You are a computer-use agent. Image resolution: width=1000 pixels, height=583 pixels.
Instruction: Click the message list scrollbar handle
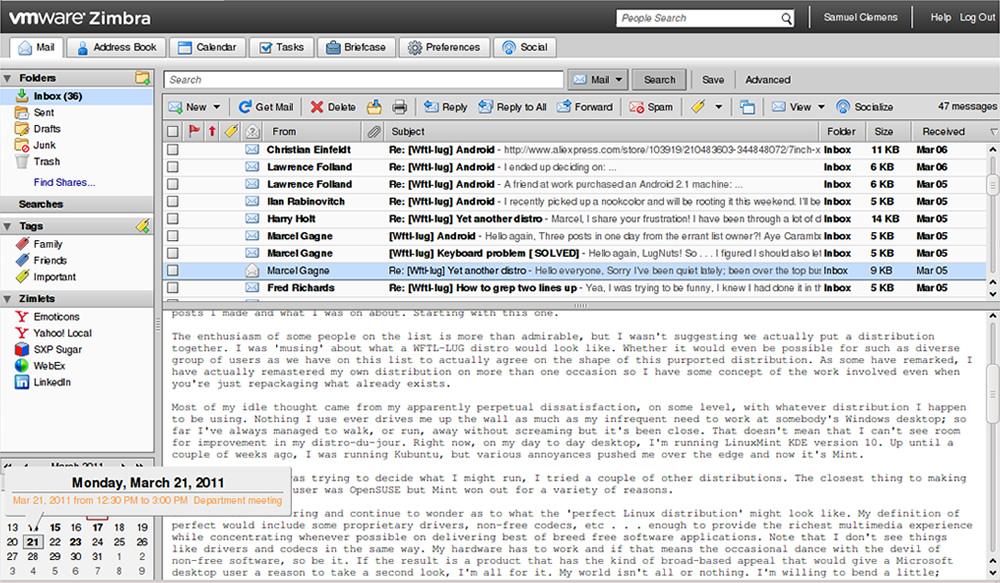992,184
